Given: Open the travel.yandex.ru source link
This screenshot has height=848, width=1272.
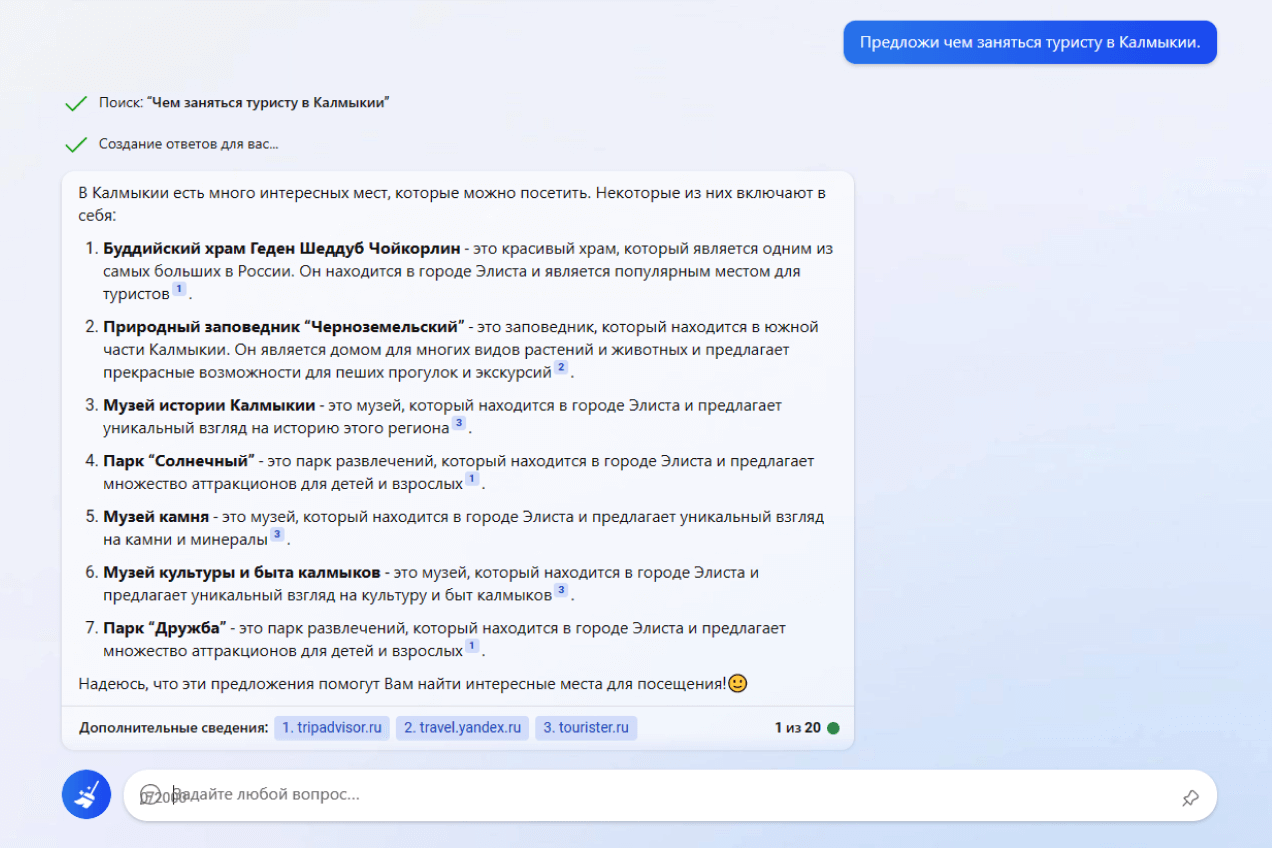Looking at the screenshot, I should click(x=461, y=728).
